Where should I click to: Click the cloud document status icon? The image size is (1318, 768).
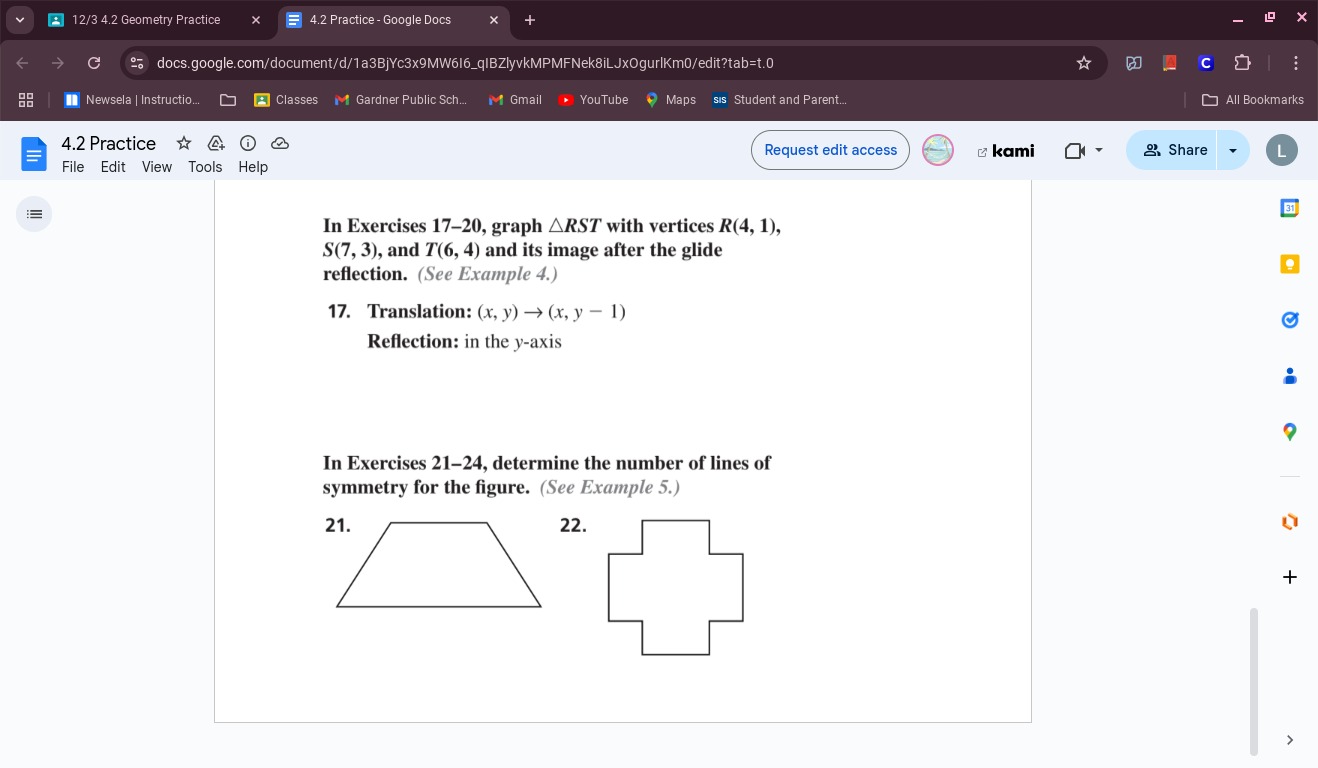point(280,143)
